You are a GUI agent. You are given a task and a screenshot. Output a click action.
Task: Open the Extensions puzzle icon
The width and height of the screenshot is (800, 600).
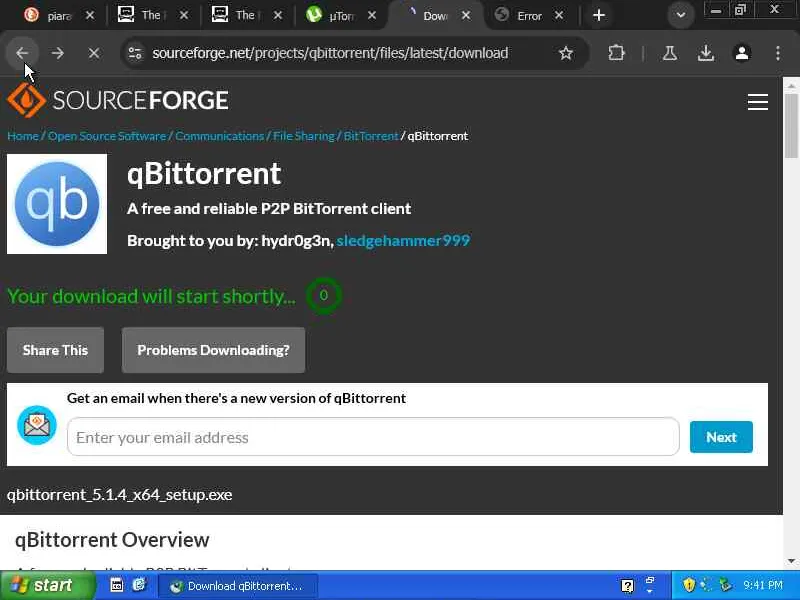point(616,53)
